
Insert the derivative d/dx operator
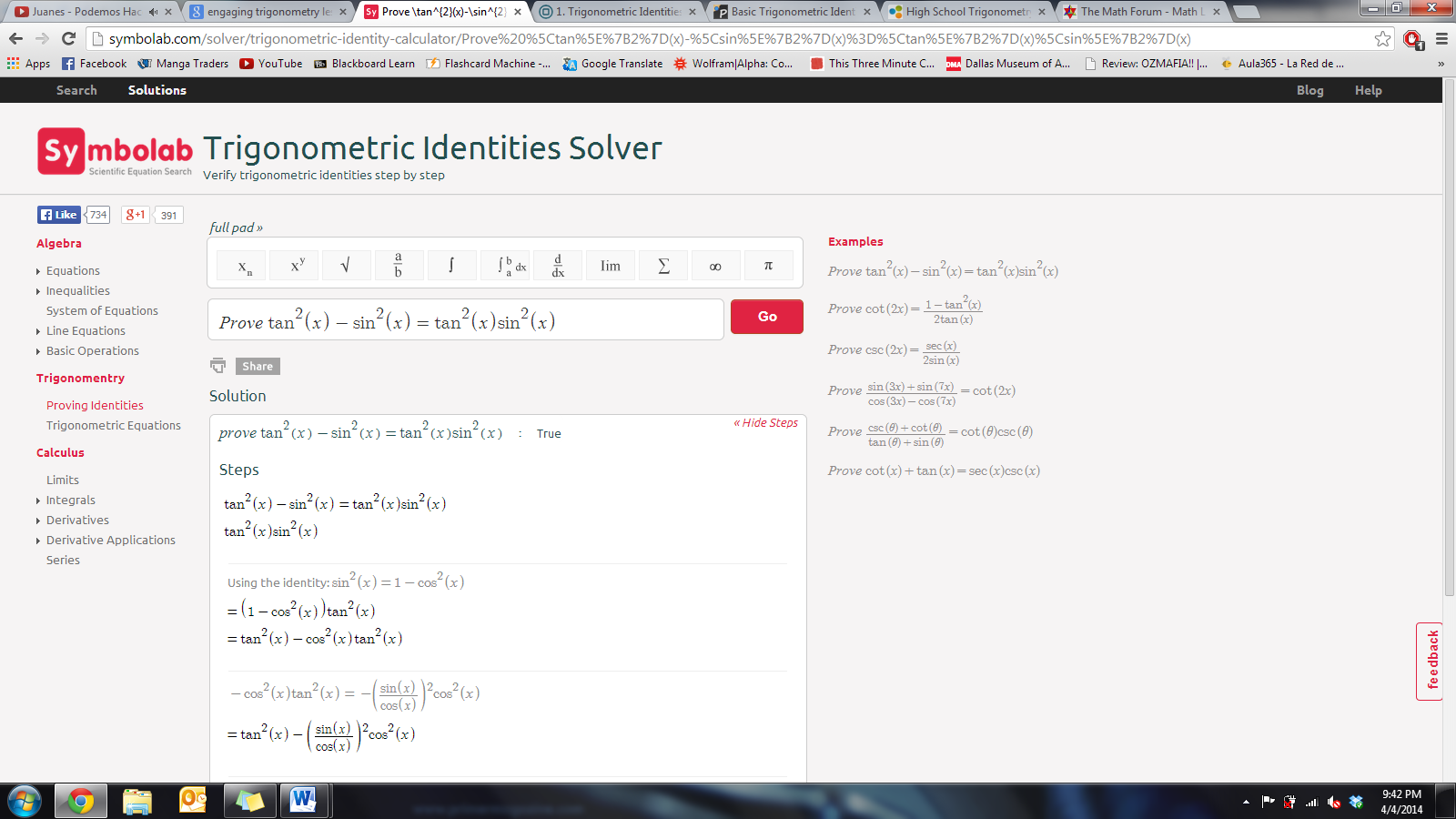click(x=558, y=266)
